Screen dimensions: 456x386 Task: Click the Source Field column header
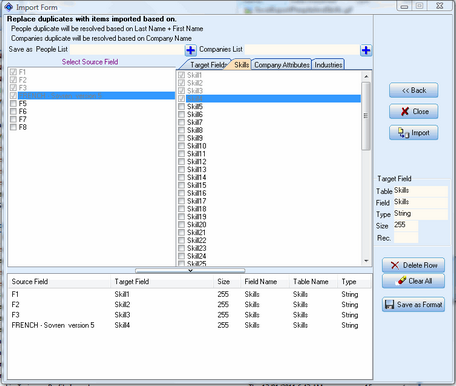pos(60,282)
